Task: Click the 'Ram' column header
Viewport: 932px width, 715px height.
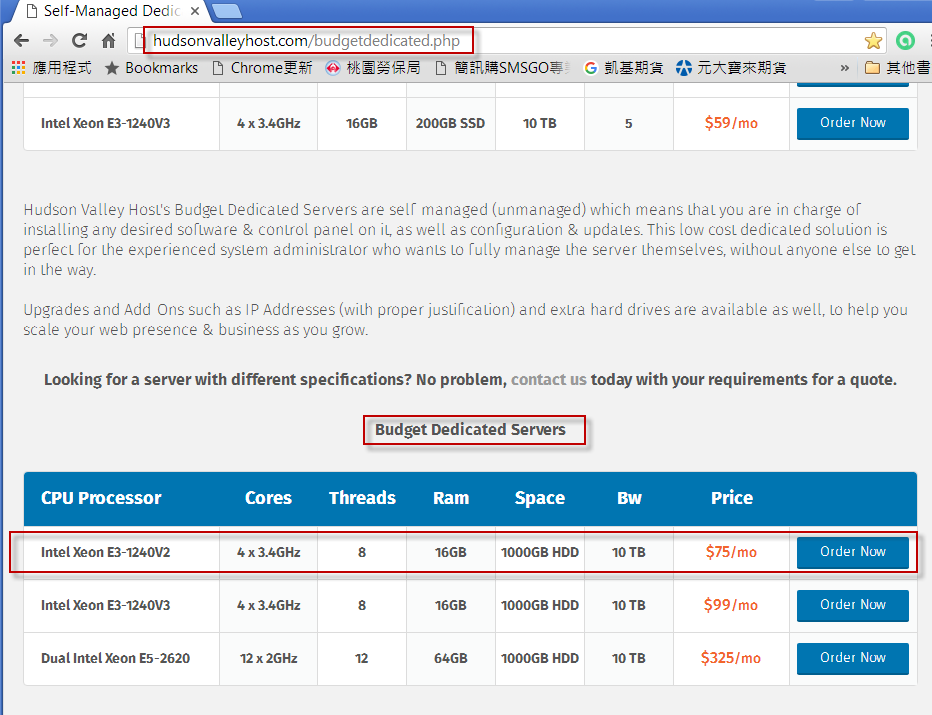Action: 451,497
